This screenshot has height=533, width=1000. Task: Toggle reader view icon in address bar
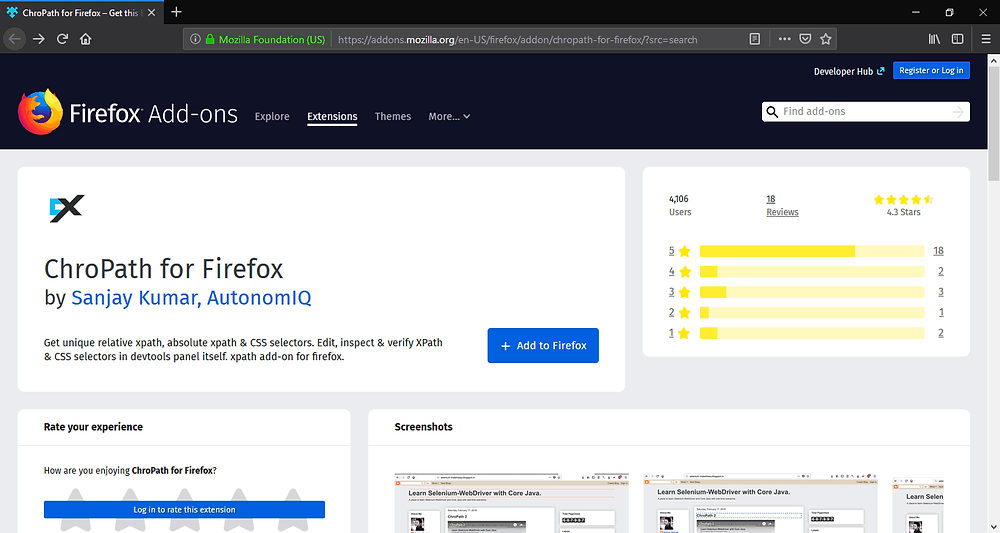click(754, 39)
